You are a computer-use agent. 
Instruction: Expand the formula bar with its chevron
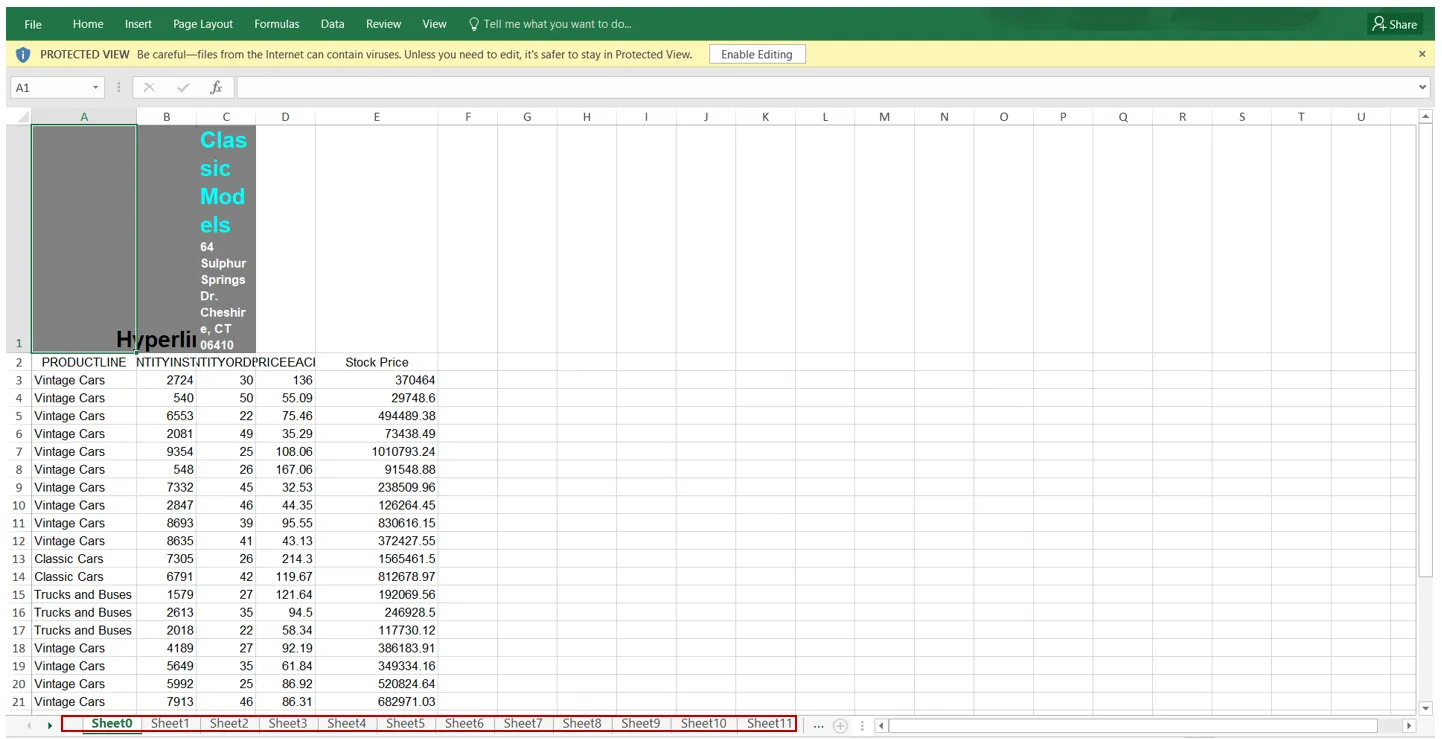click(x=1424, y=88)
